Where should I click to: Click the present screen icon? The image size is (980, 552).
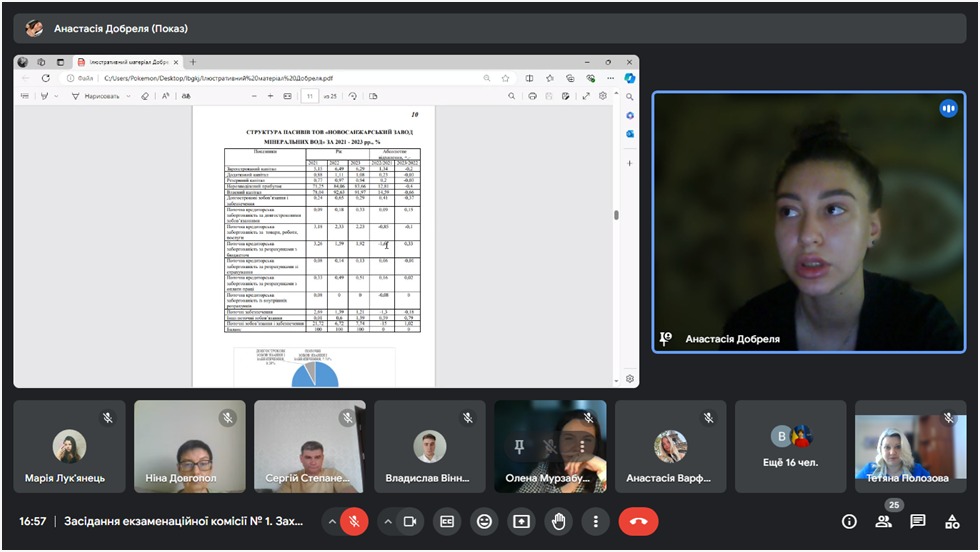click(x=521, y=521)
